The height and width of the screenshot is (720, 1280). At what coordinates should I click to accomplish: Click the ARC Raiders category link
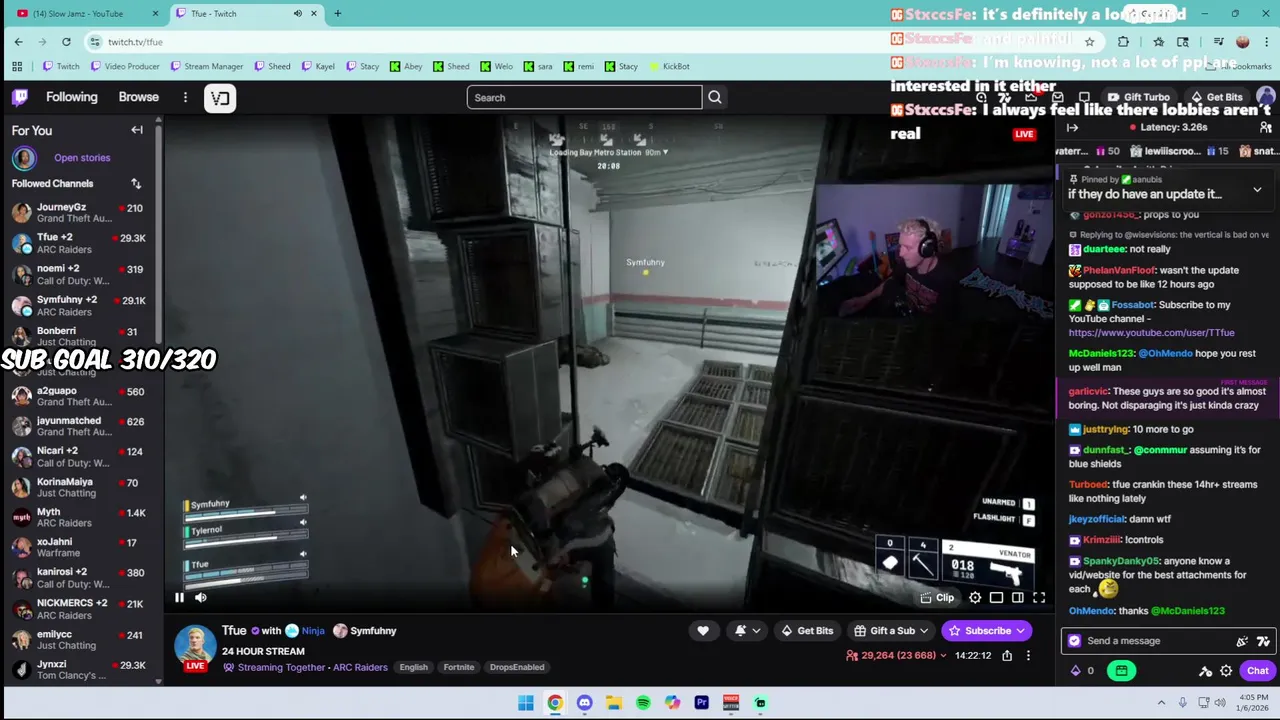360,667
